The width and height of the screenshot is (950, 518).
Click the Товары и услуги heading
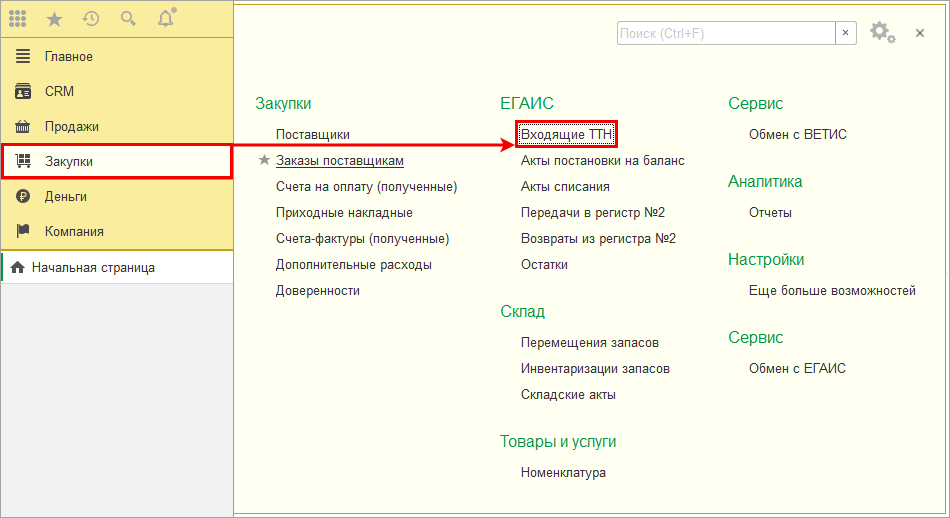pos(558,442)
